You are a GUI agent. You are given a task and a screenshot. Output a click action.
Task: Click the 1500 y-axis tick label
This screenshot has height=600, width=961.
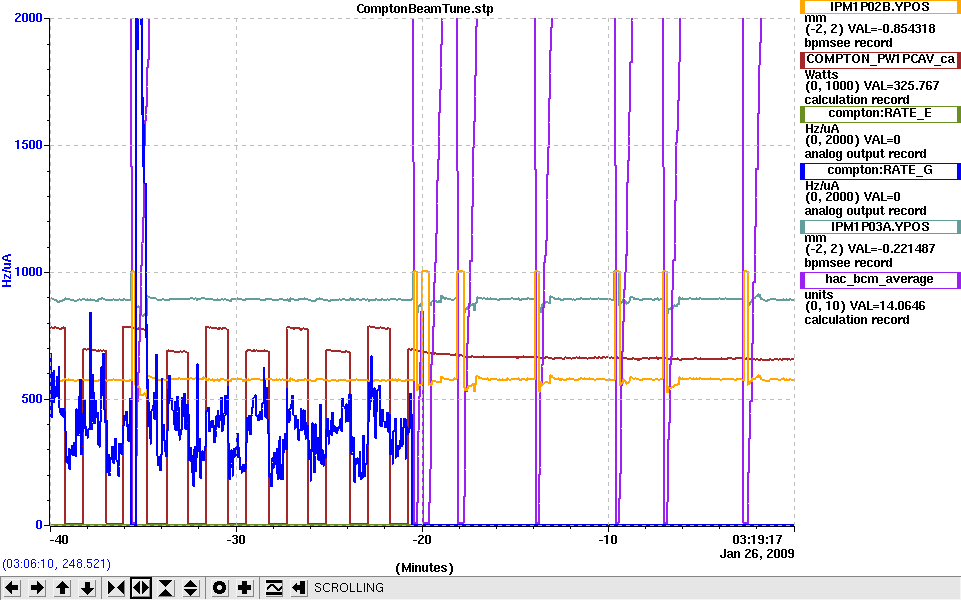(x=28, y=145)
